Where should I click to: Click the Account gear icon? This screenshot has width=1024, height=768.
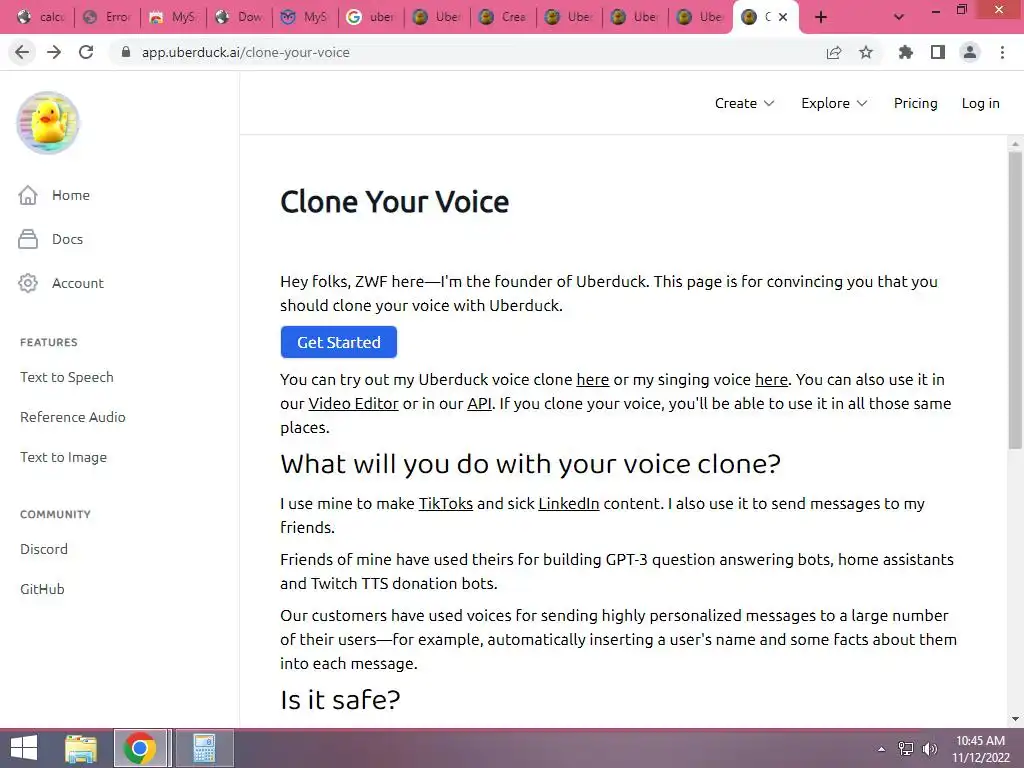(28, 283)
